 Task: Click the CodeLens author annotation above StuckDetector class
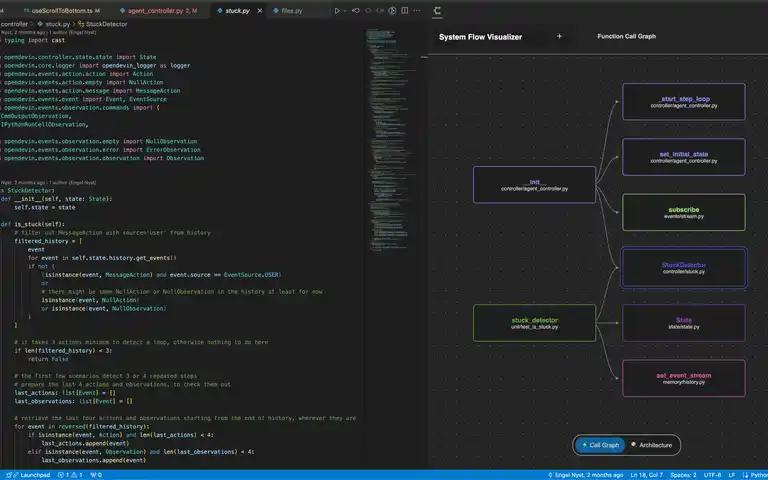point(48,182)
